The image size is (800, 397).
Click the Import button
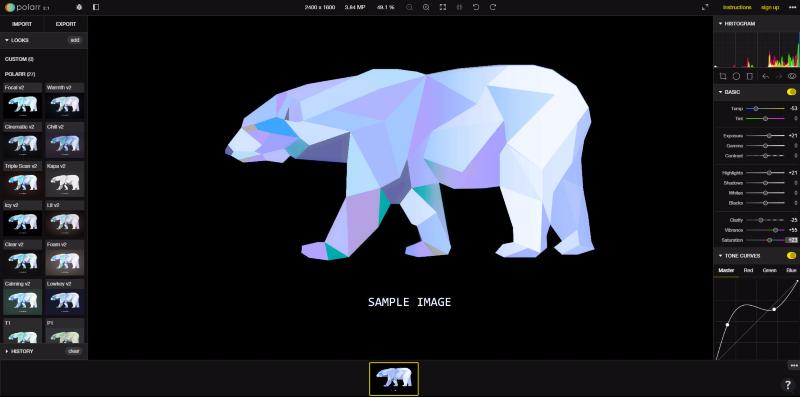coord(22,24)
